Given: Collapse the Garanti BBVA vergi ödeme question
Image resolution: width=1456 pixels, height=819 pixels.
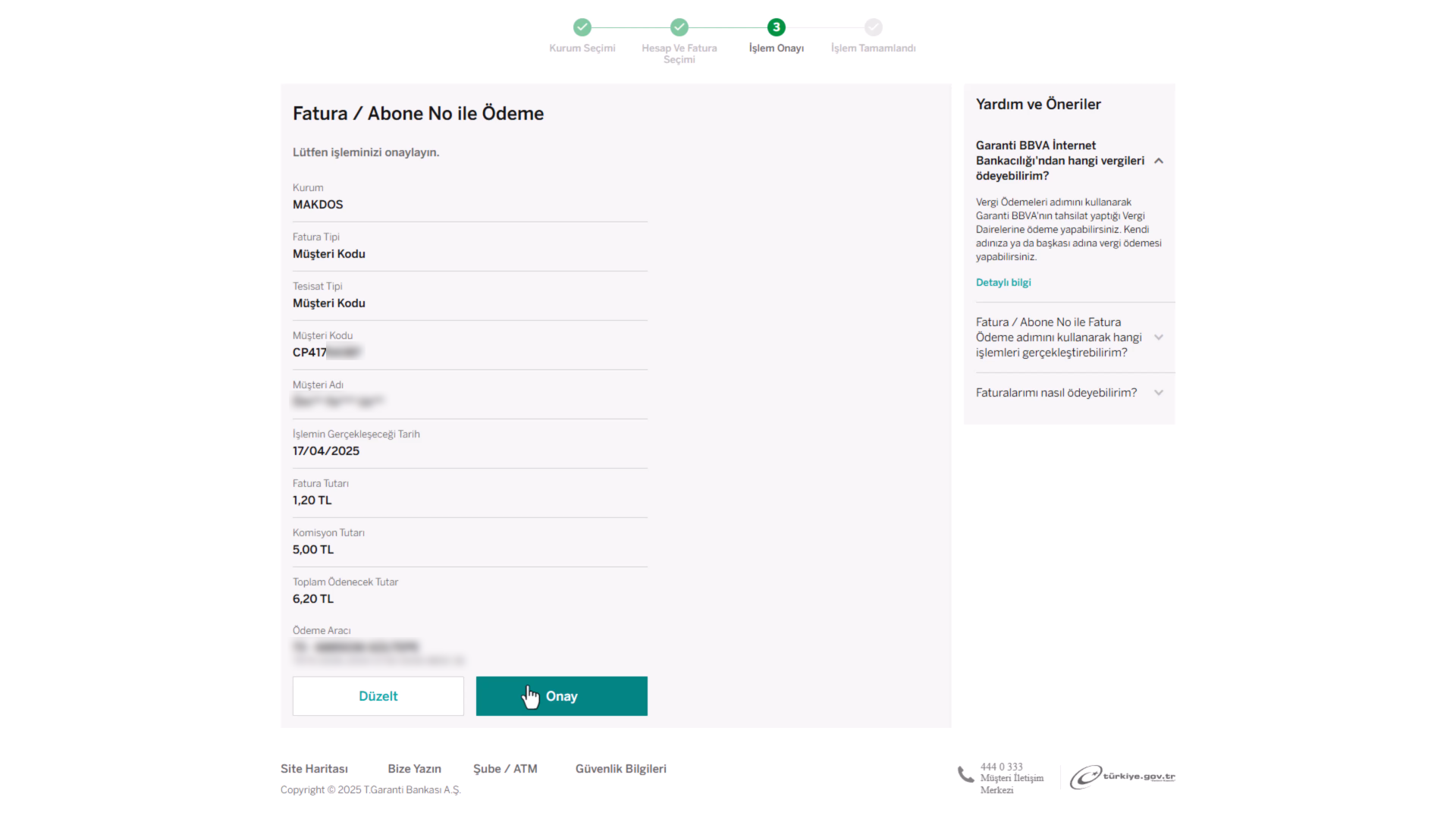Looking at the screenshot, I should coord(1158,161).
